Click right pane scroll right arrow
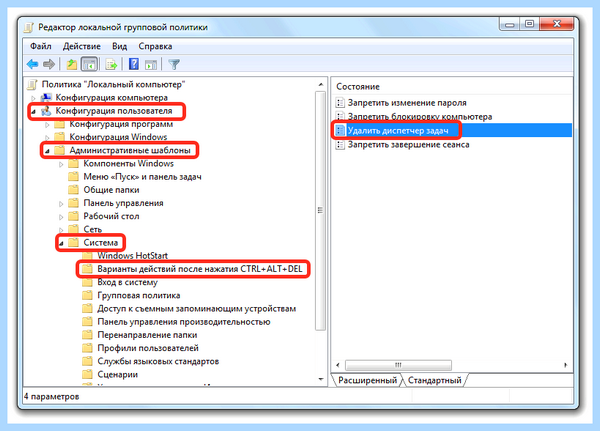Image resolution: width=600 pixels, height=431 pixels. click(x=565, y=365)
